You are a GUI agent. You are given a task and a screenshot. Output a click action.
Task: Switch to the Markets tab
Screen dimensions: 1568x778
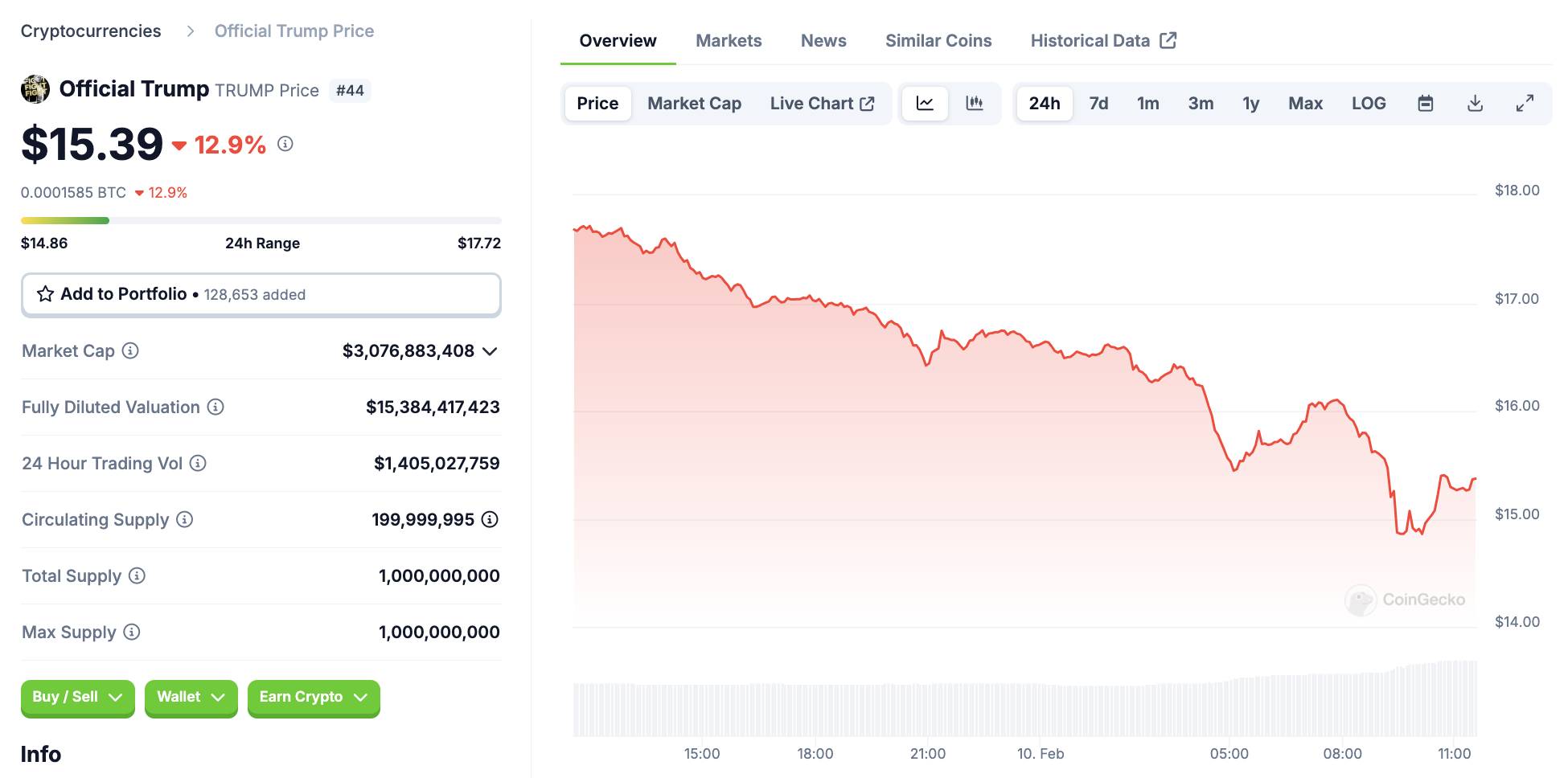tap(729, 41)
